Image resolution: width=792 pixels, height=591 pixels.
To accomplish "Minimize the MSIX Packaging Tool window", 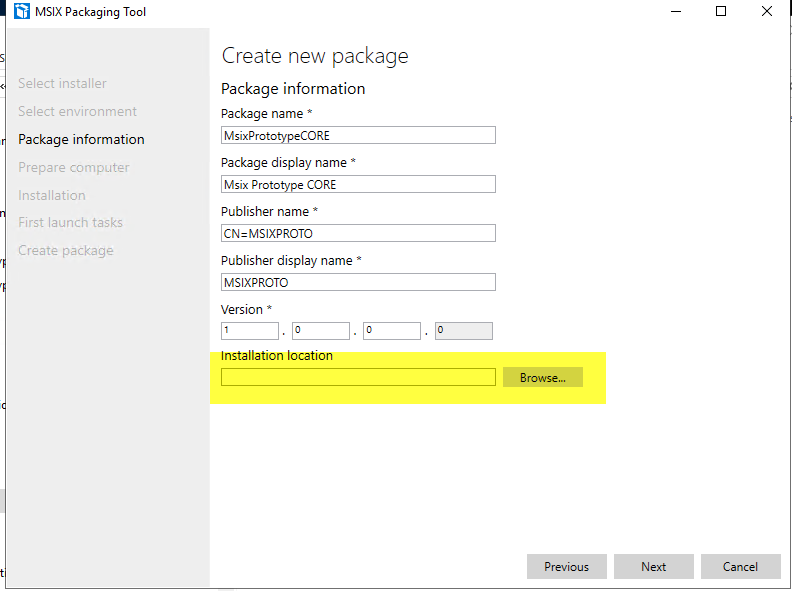I will coord(675,12).
